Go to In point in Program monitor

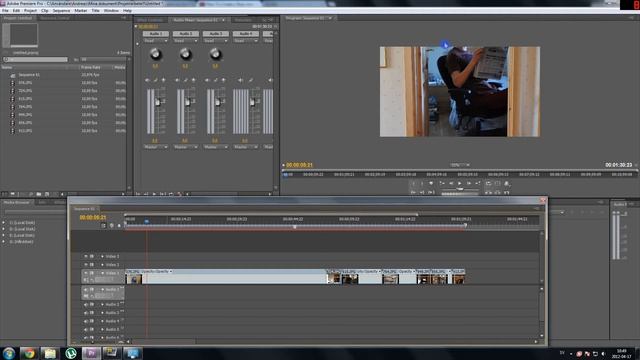click(413, 192)
